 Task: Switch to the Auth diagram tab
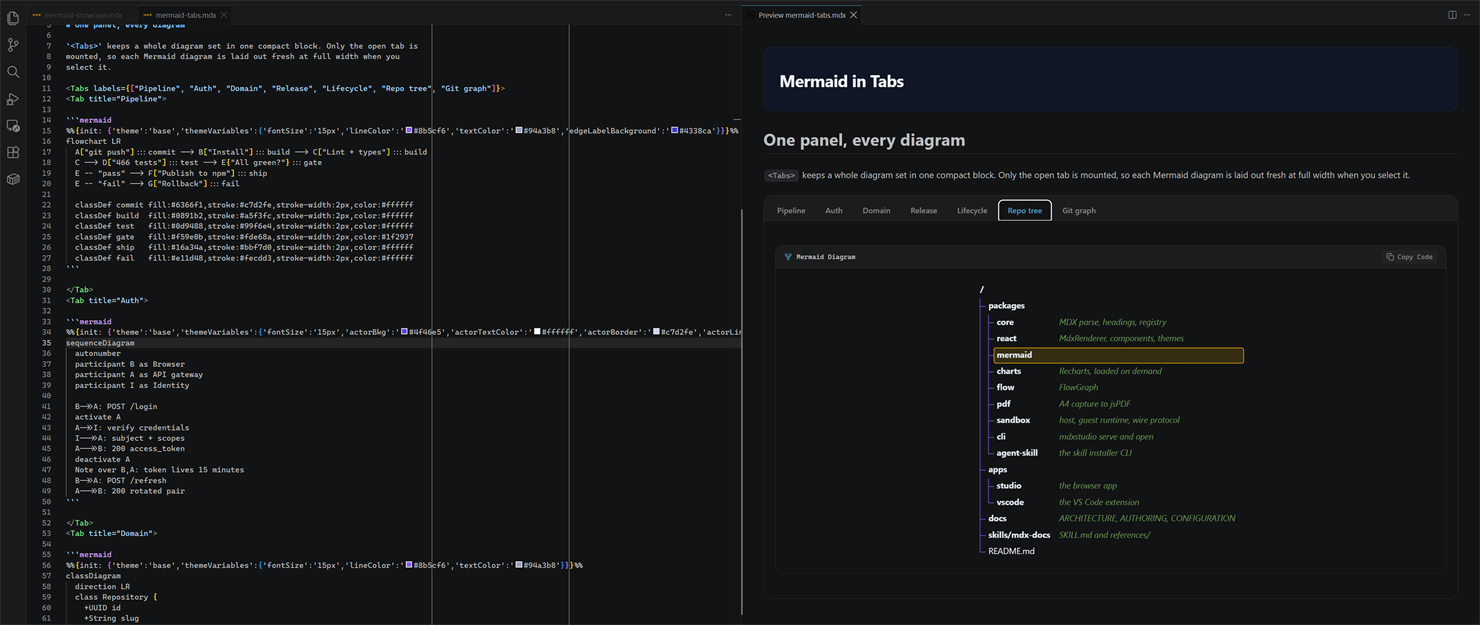coord(834,211)
